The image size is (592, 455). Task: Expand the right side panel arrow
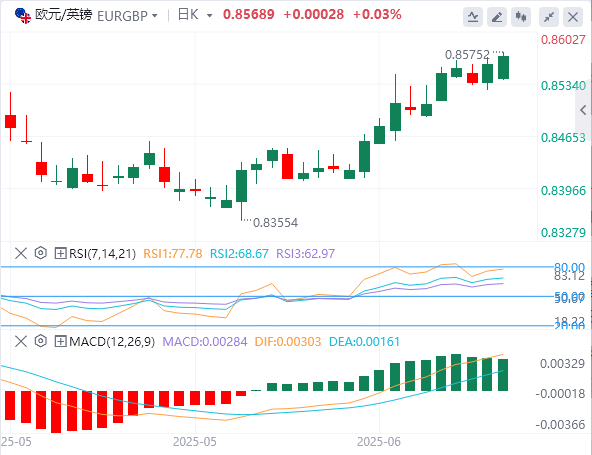(x=583, y=110)
